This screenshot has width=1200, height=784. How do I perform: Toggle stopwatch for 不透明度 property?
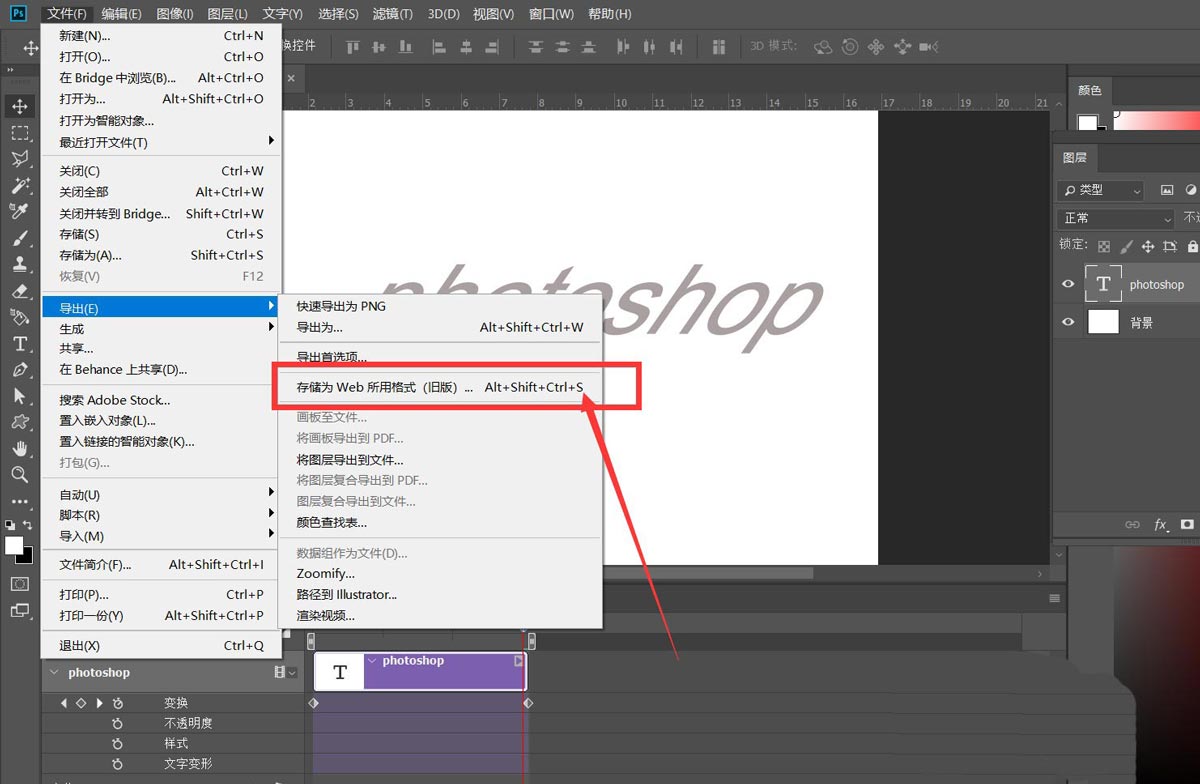(x=117, y=723)
